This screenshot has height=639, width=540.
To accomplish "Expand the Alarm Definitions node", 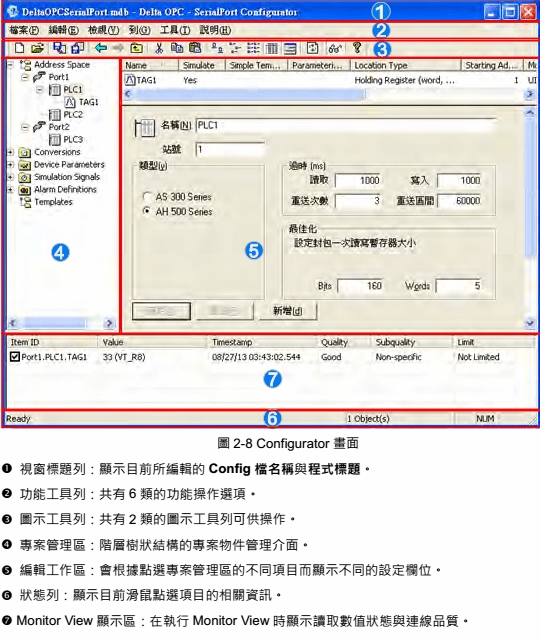I will (x=11, y=190).
